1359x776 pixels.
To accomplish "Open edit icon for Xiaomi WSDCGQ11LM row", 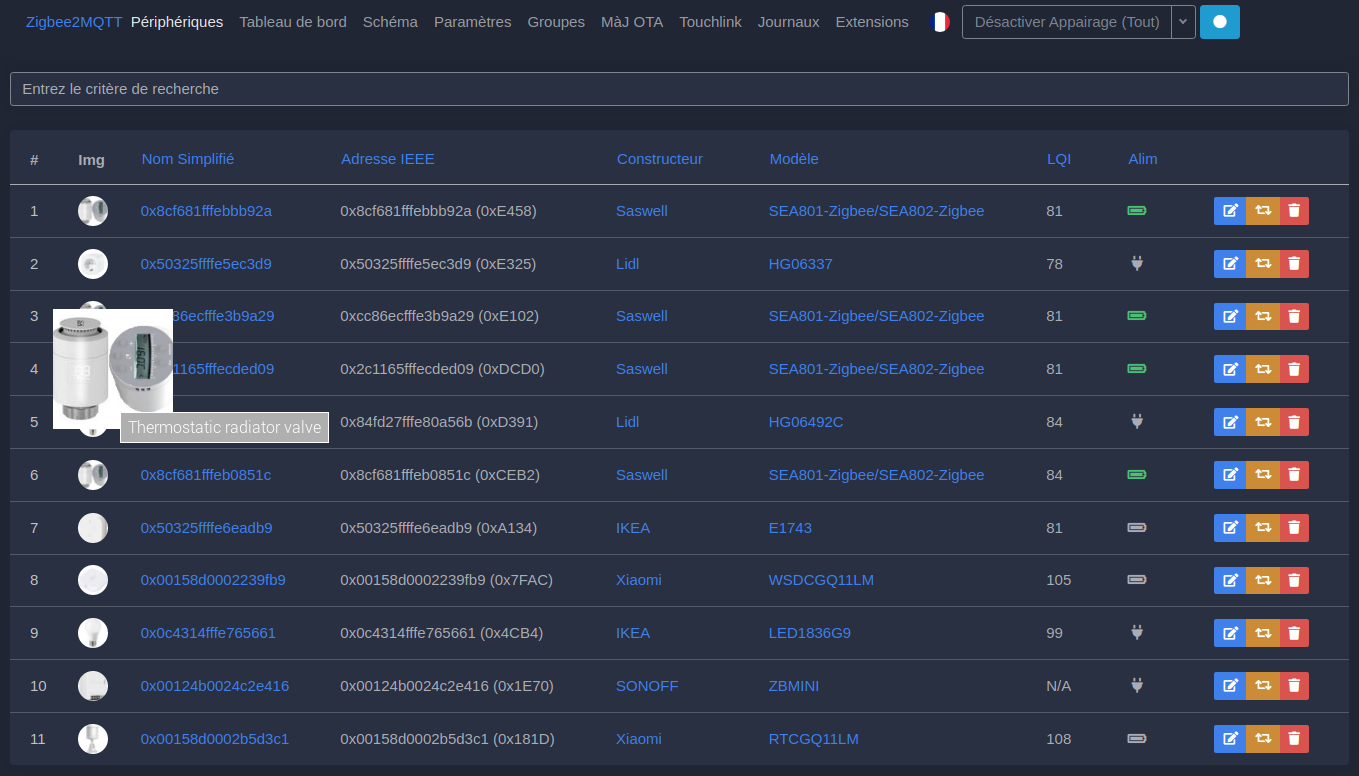I will (1229, 580).
